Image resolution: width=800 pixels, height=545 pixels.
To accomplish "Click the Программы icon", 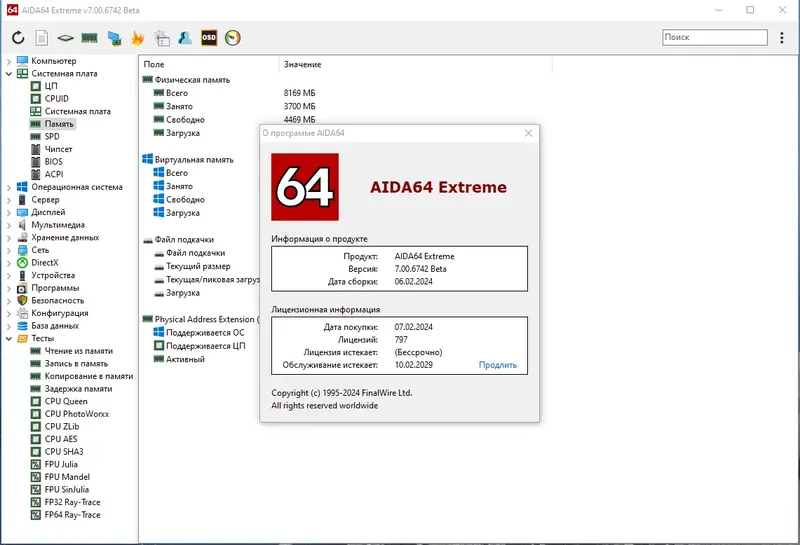I will point(22,288).
